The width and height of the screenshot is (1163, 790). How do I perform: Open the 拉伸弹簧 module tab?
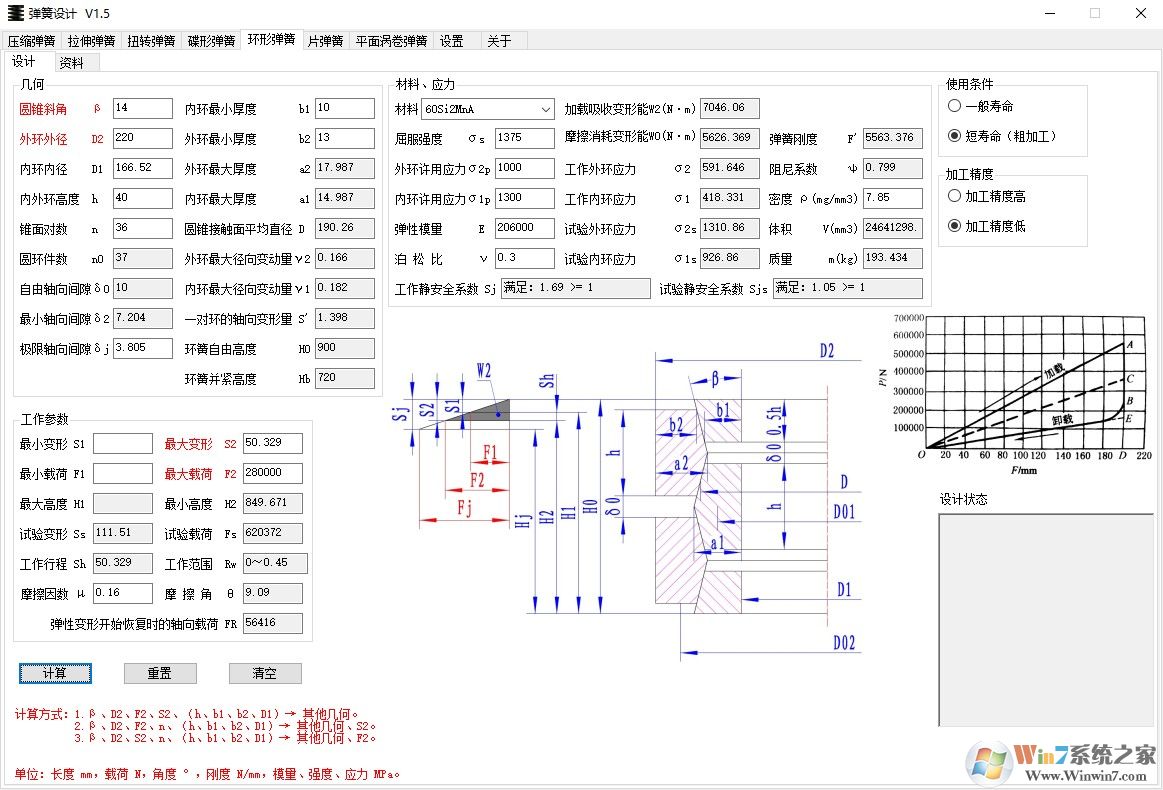[90, 40]
